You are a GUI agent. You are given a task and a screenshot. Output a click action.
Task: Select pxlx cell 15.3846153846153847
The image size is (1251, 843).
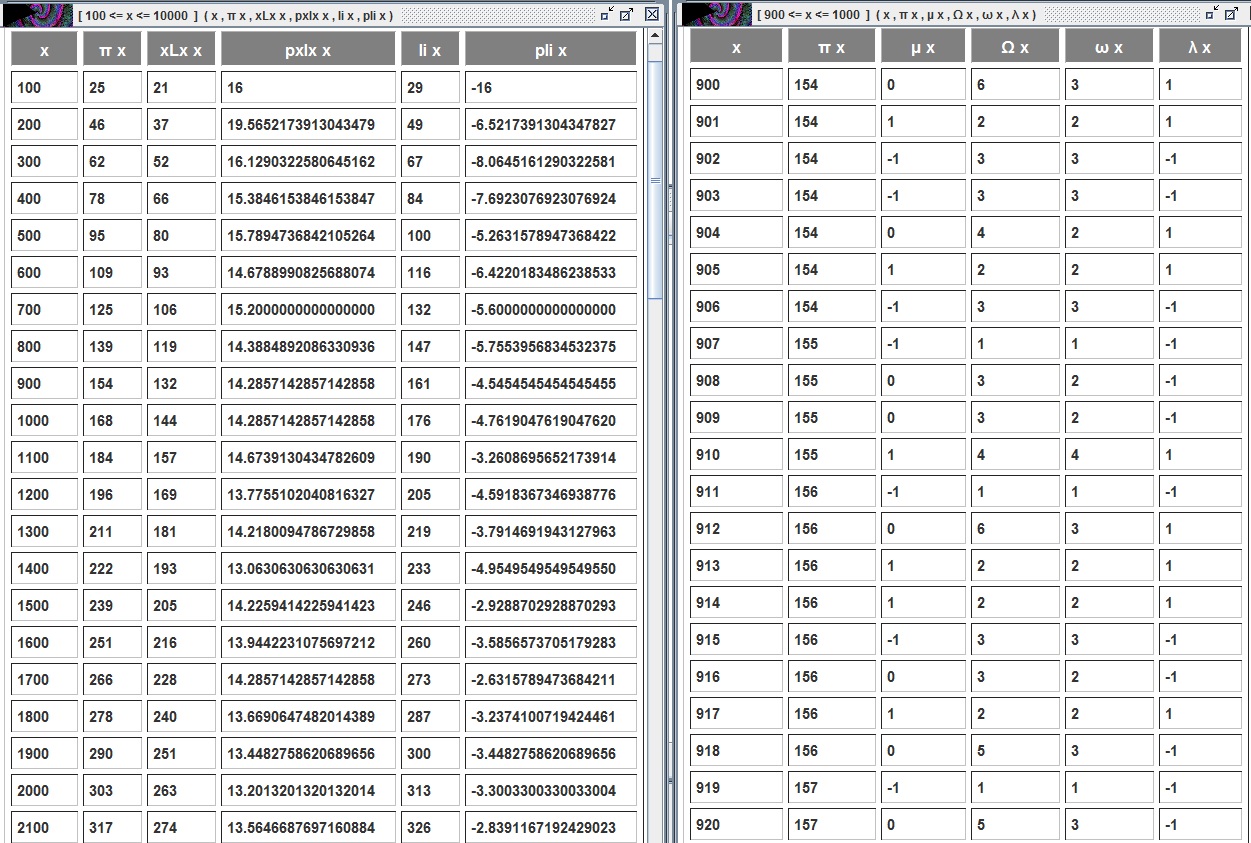point(308,199)
